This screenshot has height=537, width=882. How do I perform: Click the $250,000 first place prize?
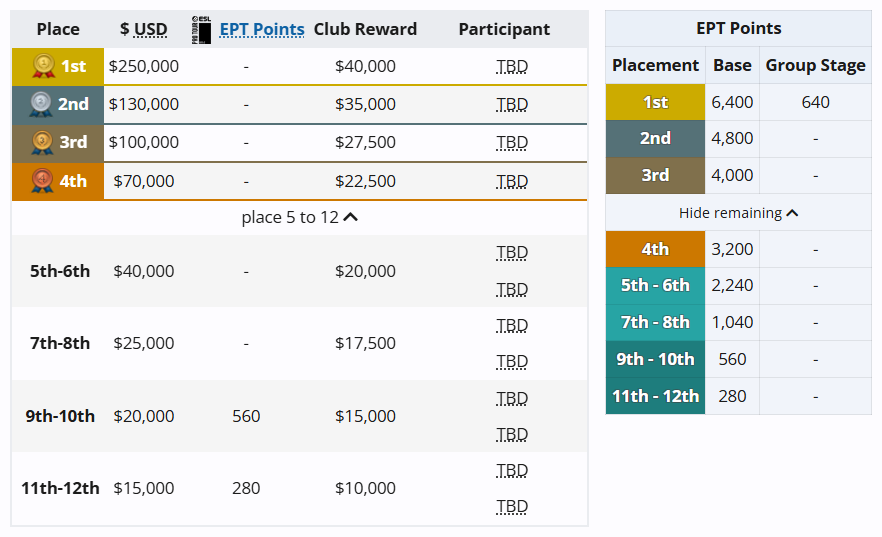click(144, 67)
